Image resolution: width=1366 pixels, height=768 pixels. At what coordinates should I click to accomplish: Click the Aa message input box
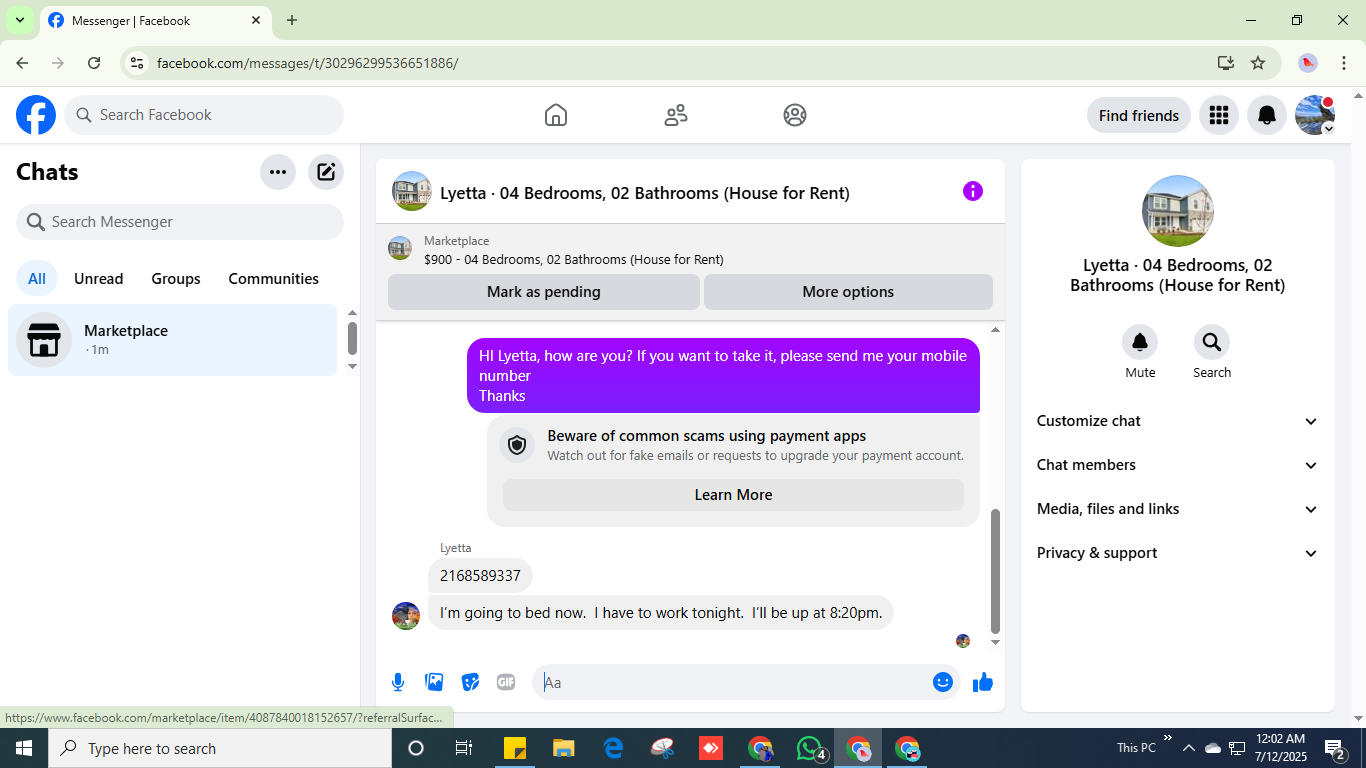(x=746, y=682)
